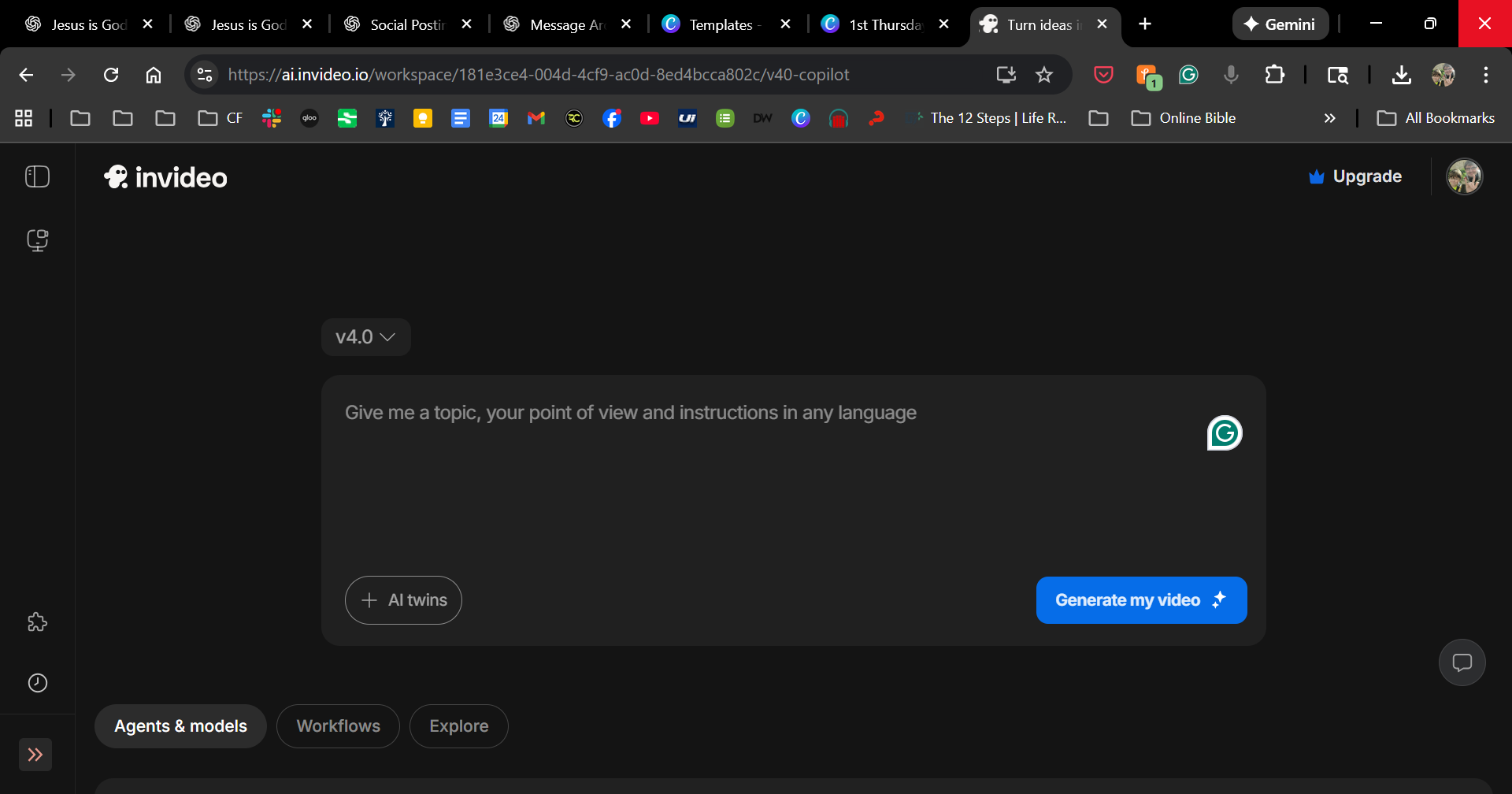This screenshot has height=794, width=1512.
Task: Click the Generate my video button
Action: pos(1140,600)
